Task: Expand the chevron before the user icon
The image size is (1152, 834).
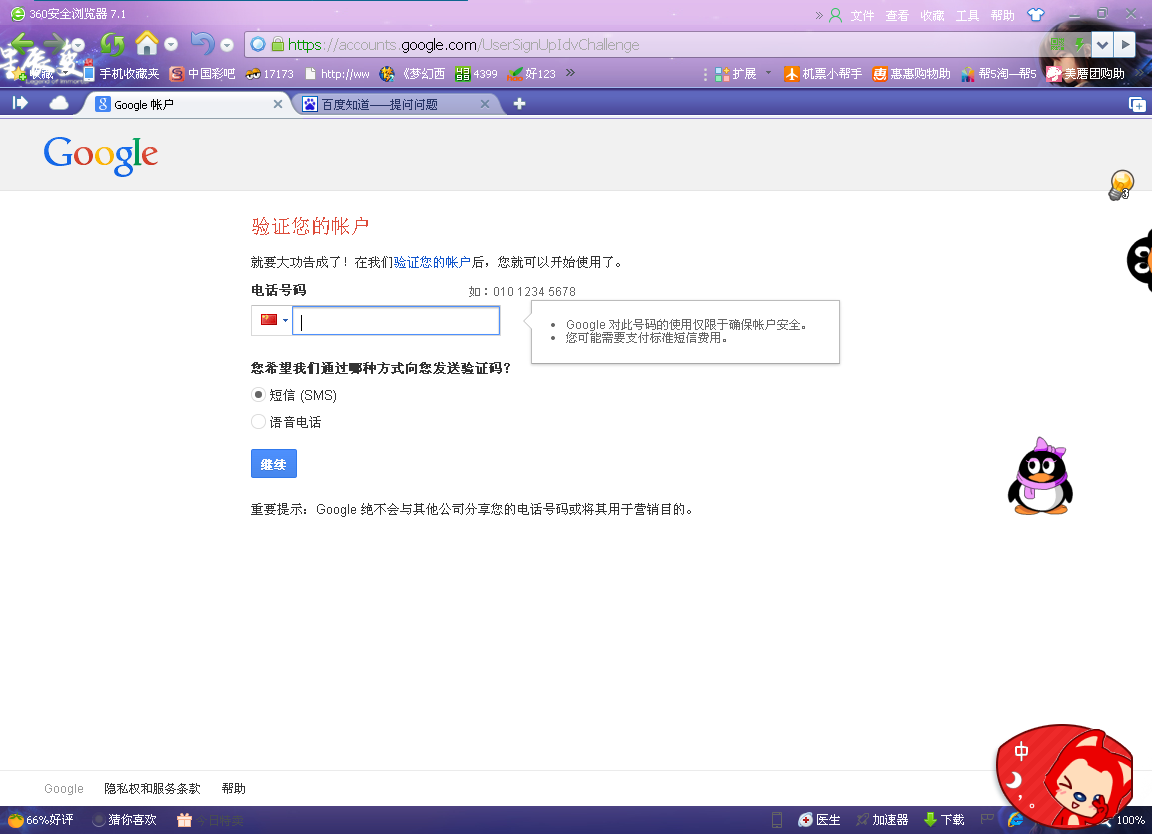Action: click(818, 15)
